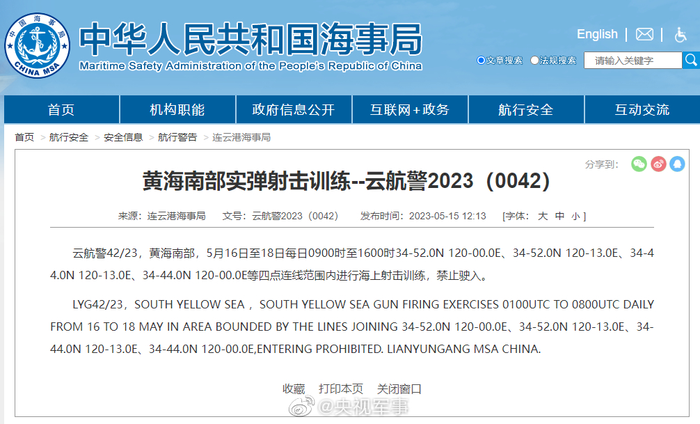Click the 分享到 label
Viewport: 700px width, 424px height.
(x=602, y=165)
